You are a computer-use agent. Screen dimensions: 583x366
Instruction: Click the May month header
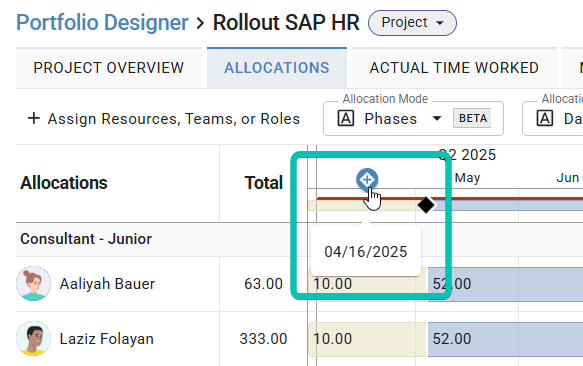coord(467,178)
